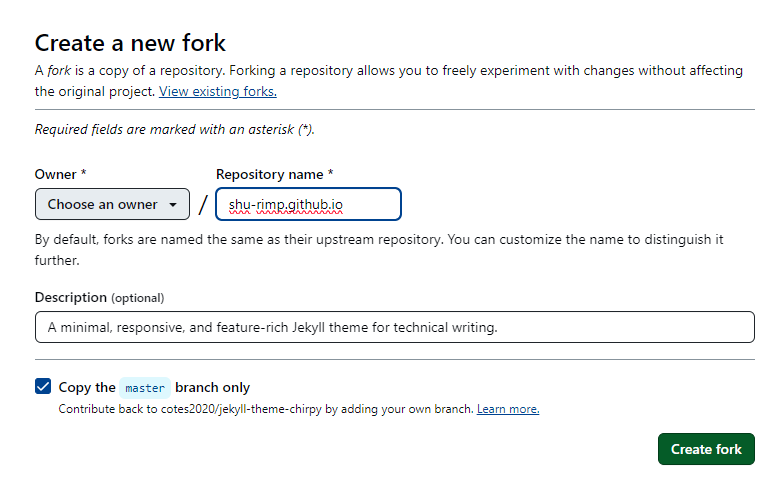Open the Choose an owner dropdown
This screenshot has height=481, width=773.
112,204
